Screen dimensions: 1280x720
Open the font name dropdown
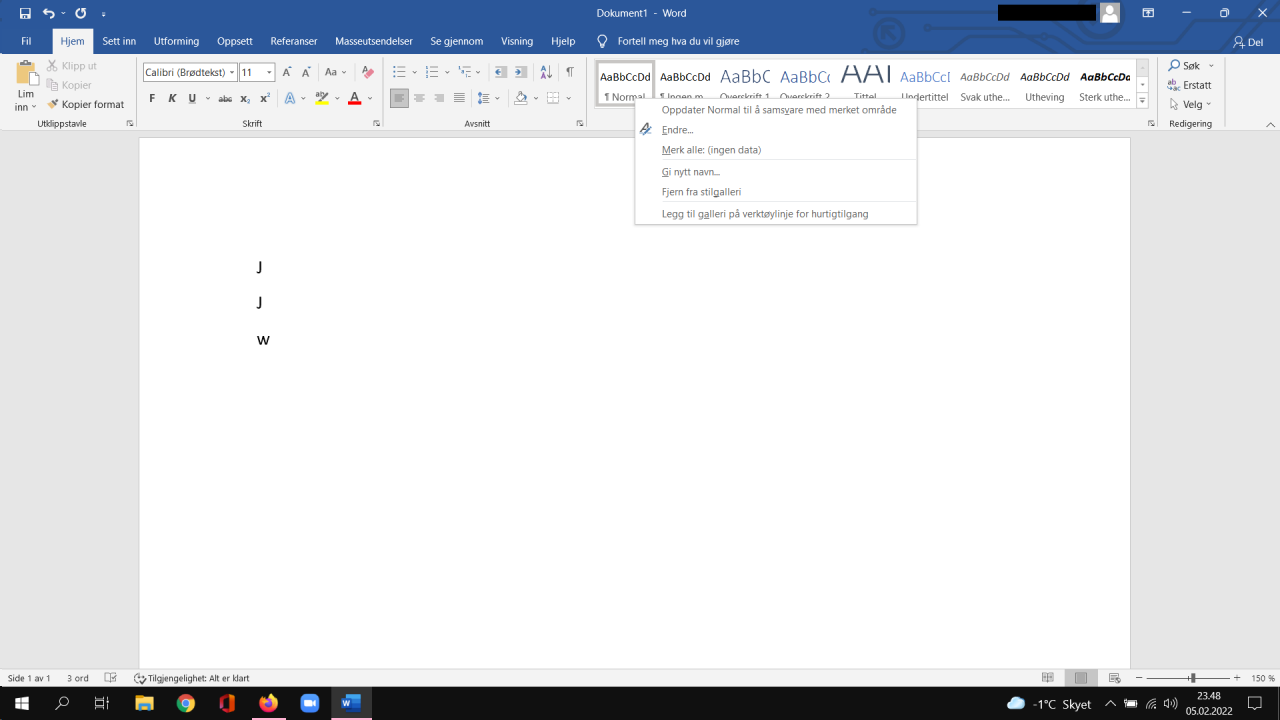pyautogui.click(x=232, y=72)
